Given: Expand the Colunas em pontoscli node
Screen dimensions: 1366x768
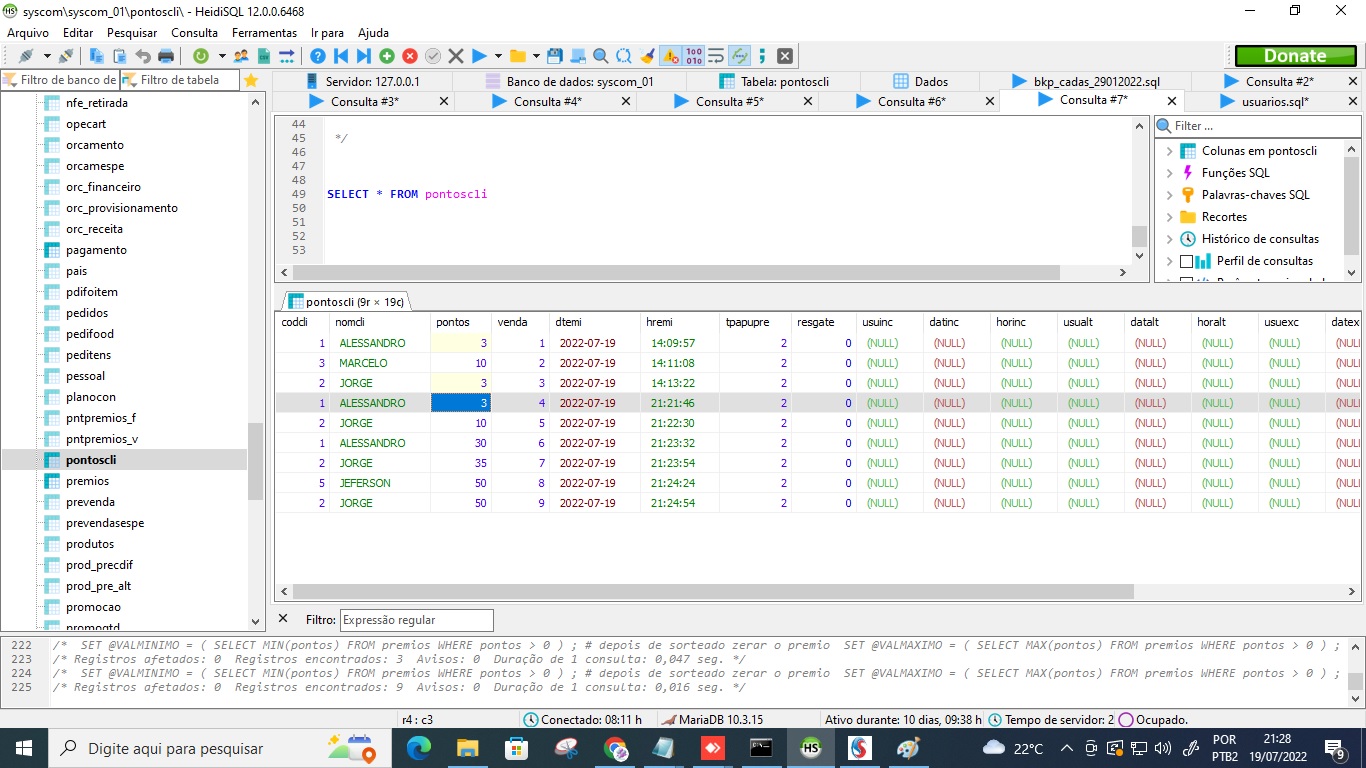Looking at the screenshot, I should click(x=1169, y=151).
